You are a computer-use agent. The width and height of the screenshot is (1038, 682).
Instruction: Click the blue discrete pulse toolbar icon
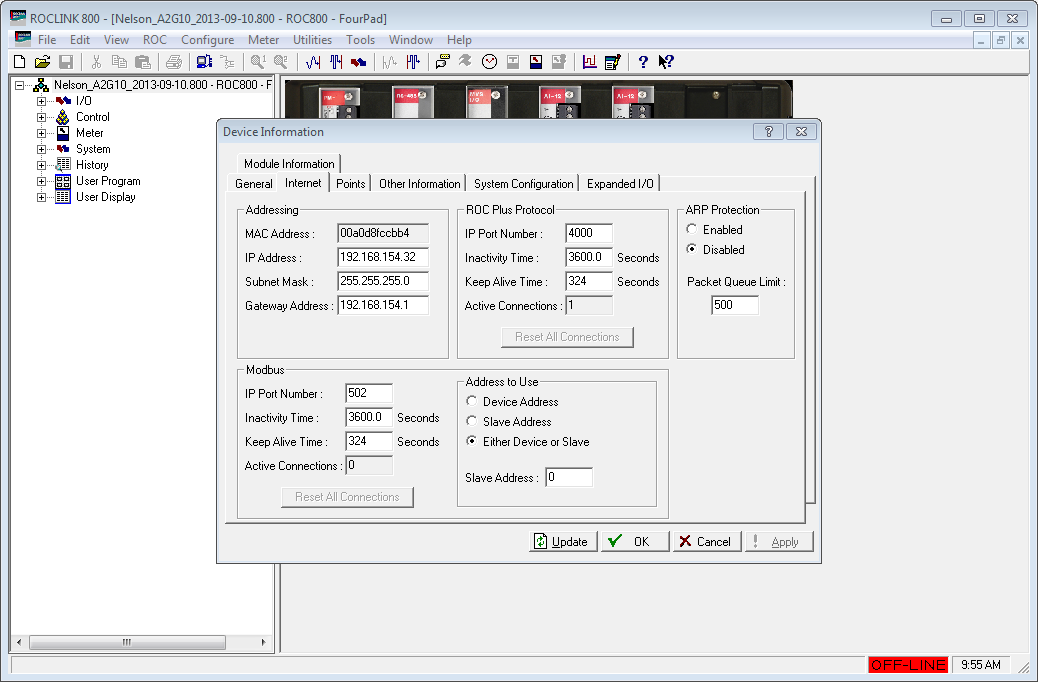point(336,62)
